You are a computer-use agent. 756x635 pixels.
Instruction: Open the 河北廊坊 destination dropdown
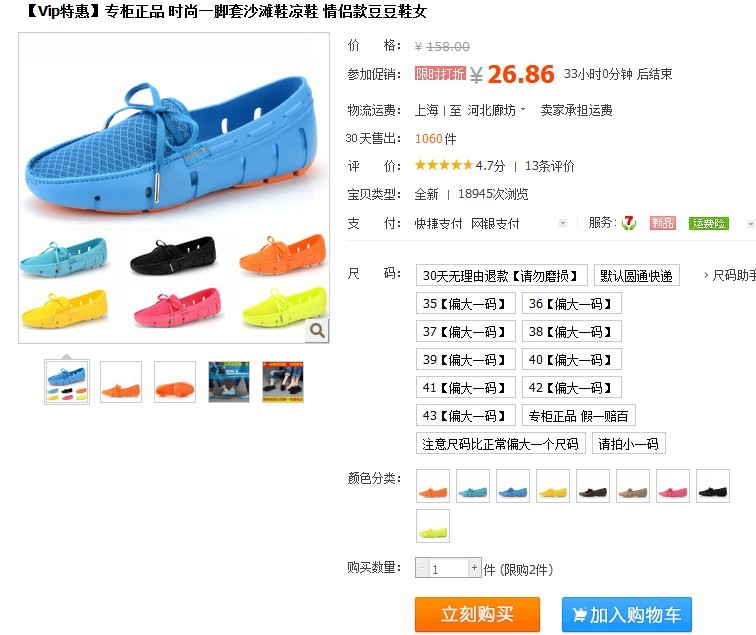tap(496, 110)
